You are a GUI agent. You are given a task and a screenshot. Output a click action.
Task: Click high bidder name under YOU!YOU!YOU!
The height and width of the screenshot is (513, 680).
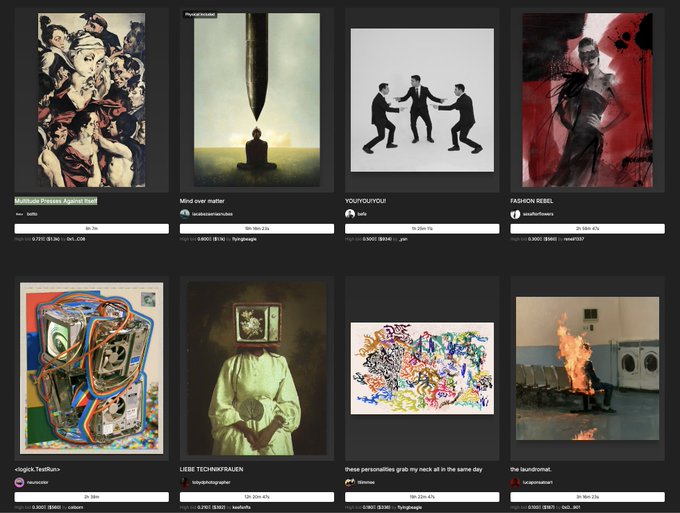pos(403,239)
